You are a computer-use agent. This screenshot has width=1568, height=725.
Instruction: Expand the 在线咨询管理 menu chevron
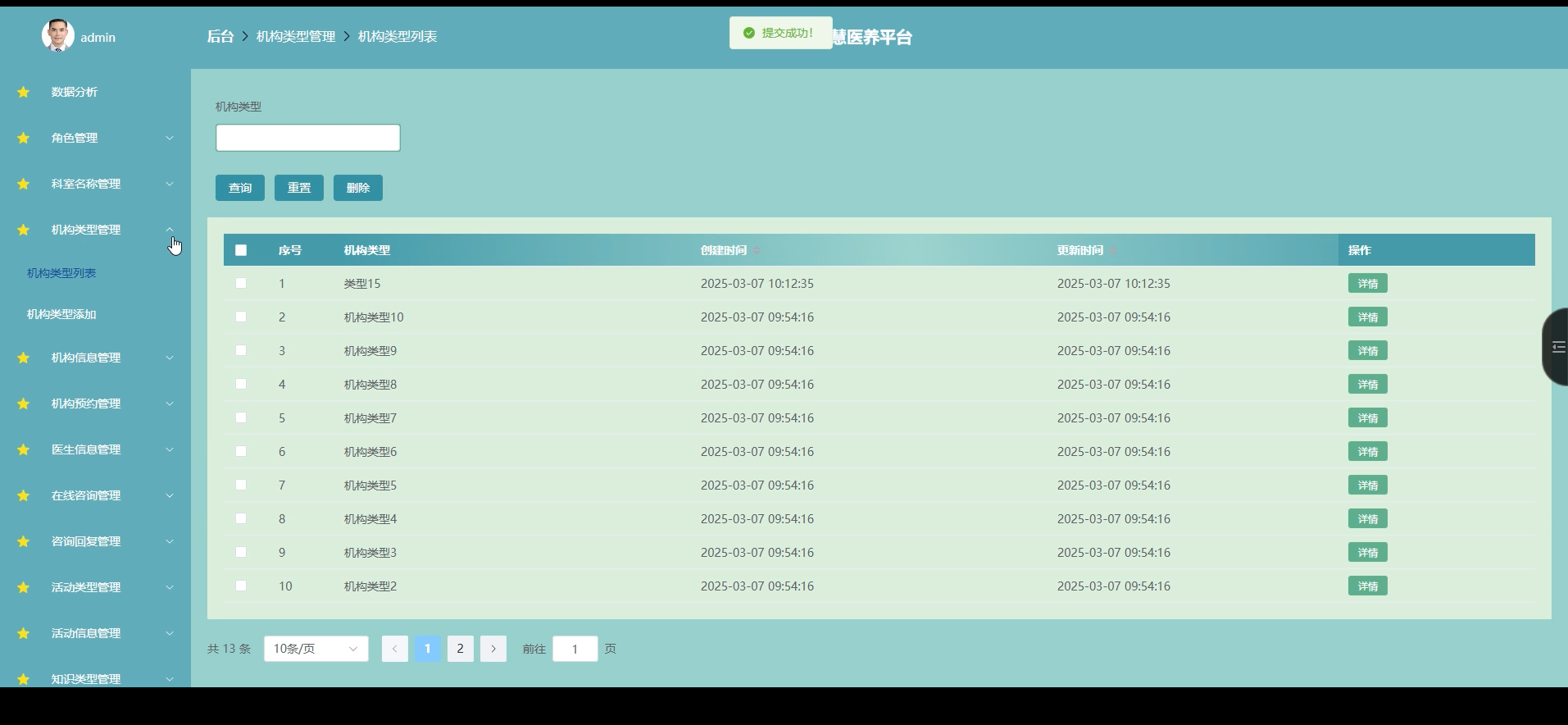pyautogui.click(x=170, y=495)
